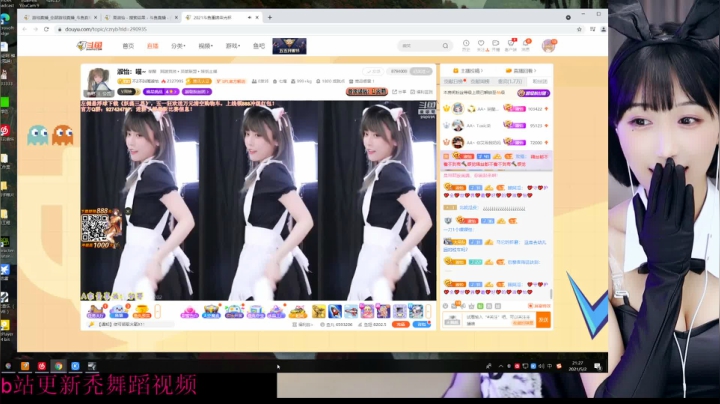This screenshot has height=404, width=720.
Task: Open the user avatar menu
Action: [548, 45]
